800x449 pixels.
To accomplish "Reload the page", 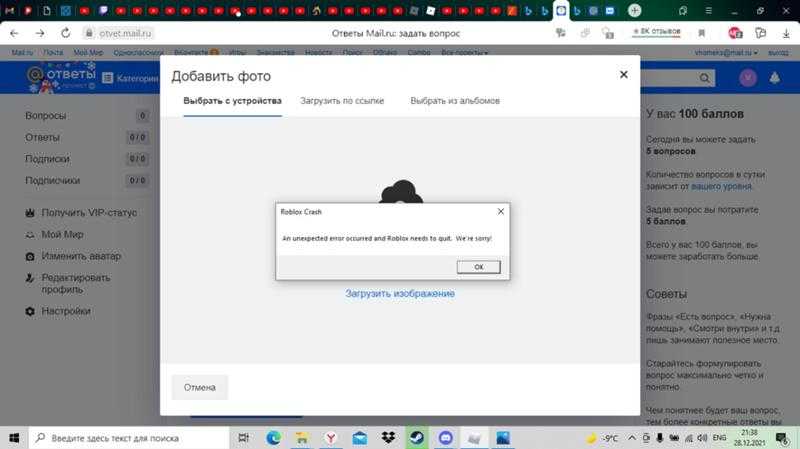I will click(65, 33).
